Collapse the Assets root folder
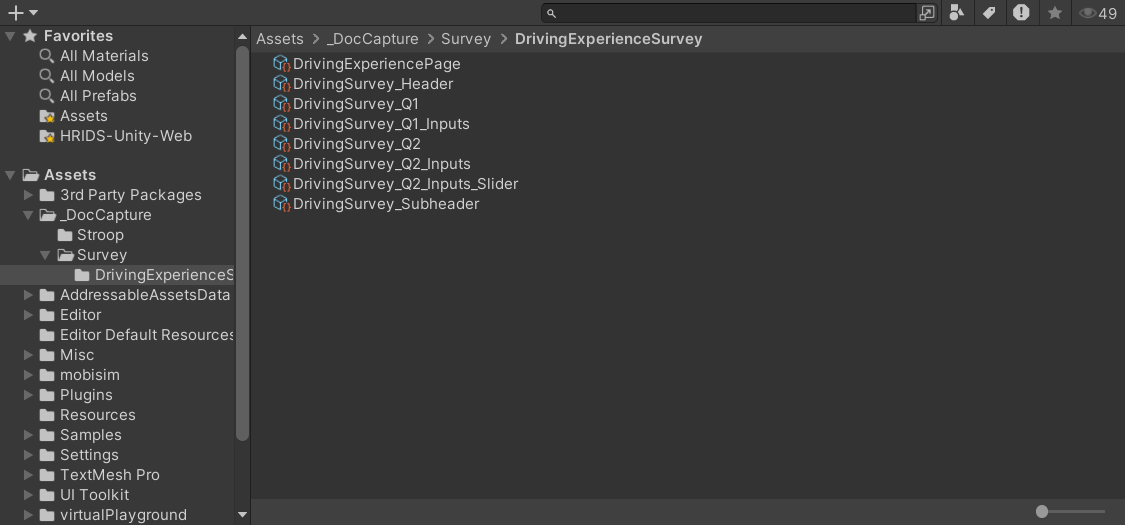The width and height of the screenshot is (1125, 525). (x=10, y=175)
